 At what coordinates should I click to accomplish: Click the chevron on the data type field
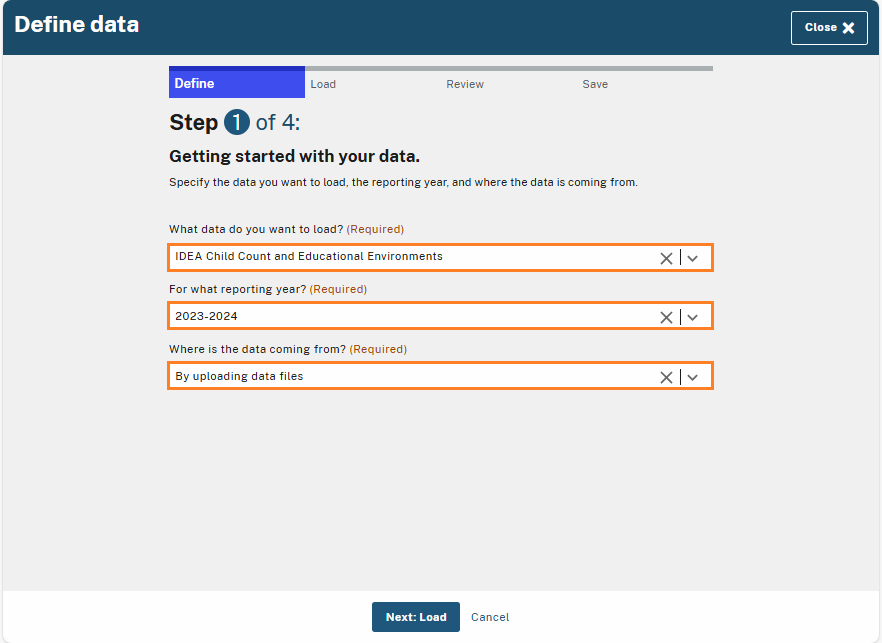coord(693,257)
